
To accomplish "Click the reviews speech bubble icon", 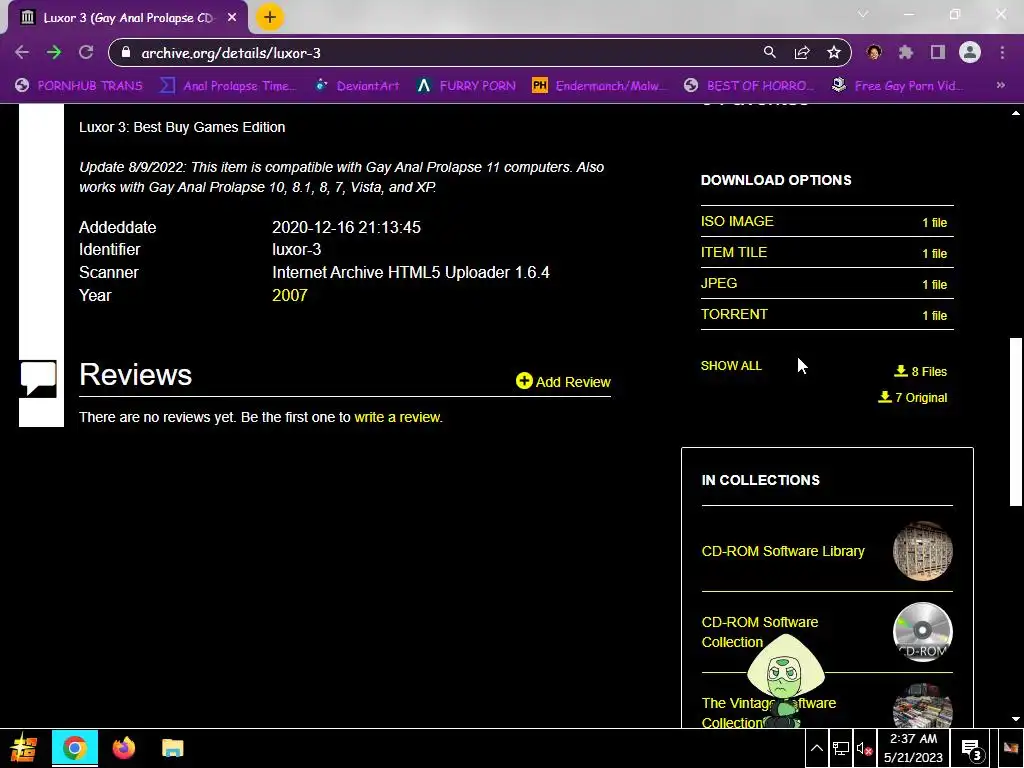I will (x=38, y=379).
